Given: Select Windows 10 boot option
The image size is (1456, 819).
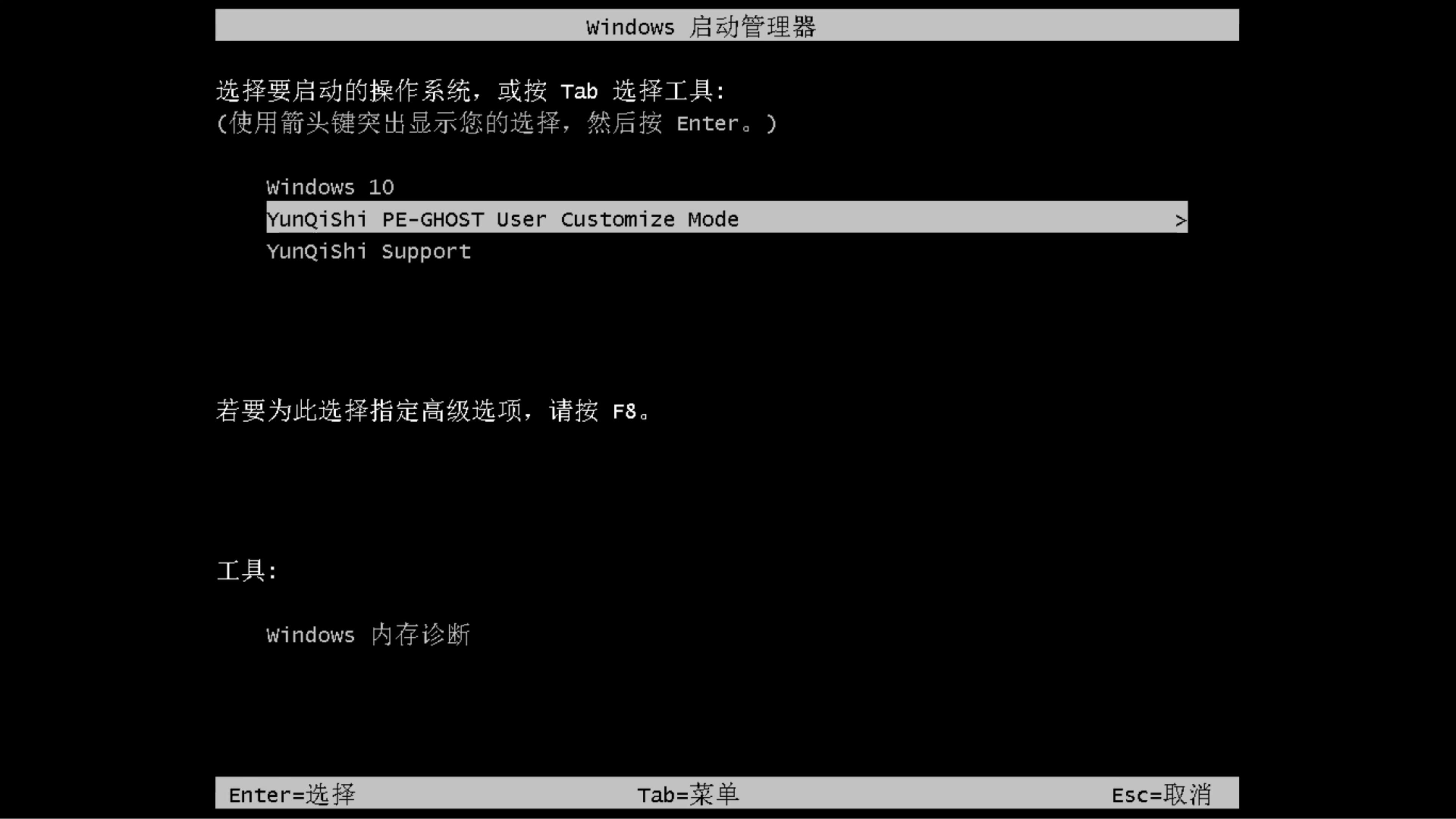Looking at the screenshot, I should coord(329,187).
